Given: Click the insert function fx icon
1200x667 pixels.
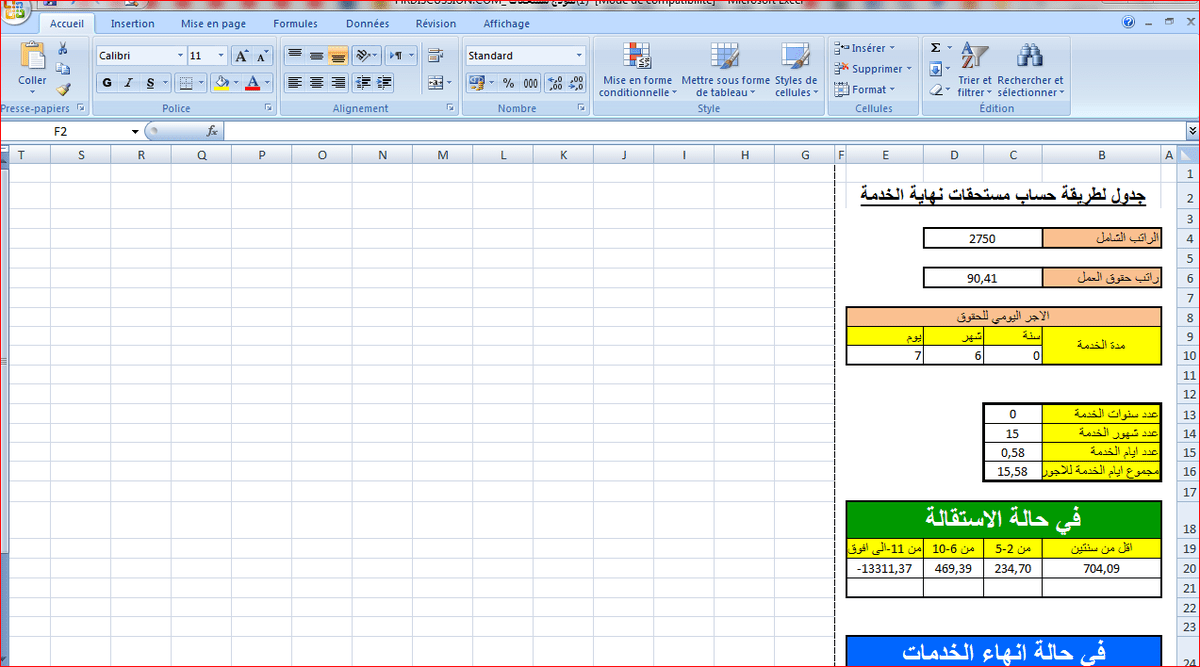Looking at the screenshot, I should point(212,131).
